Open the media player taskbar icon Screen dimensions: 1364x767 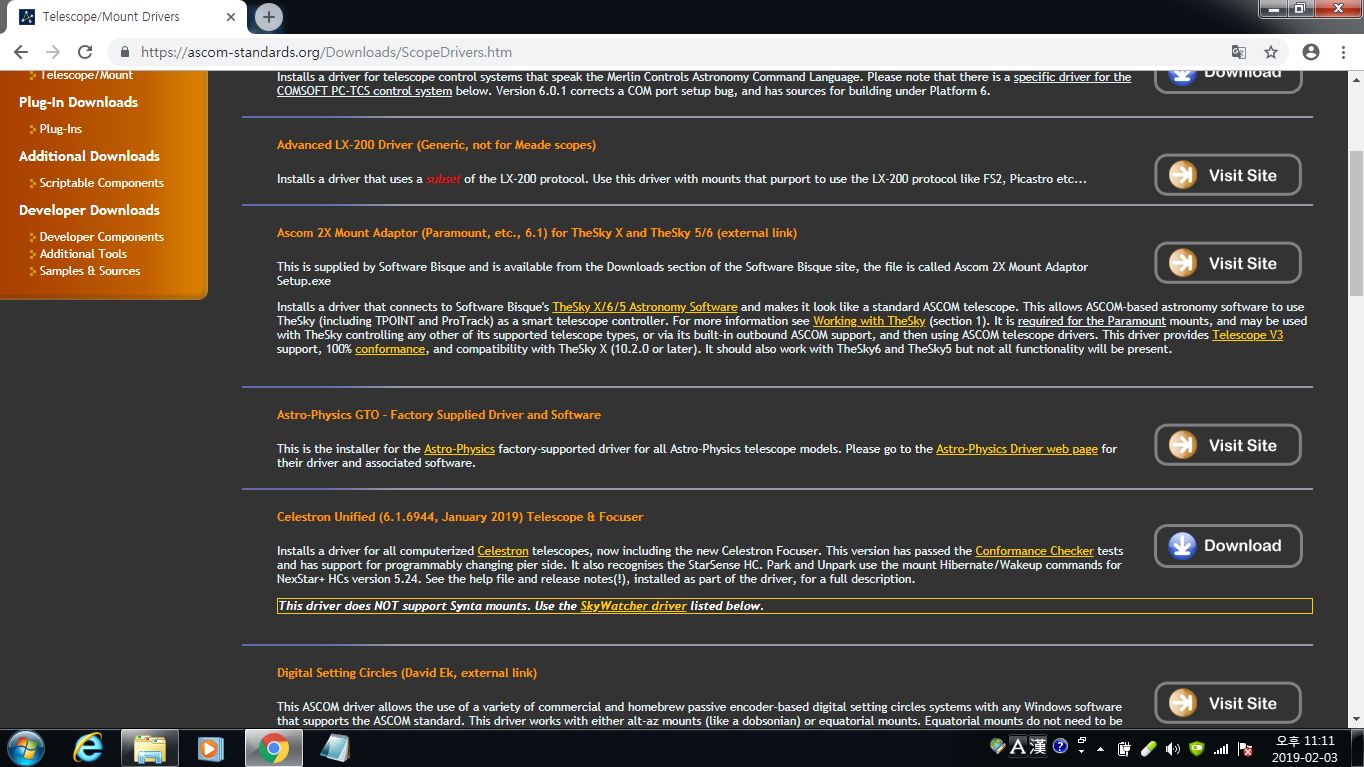point(211,748)
